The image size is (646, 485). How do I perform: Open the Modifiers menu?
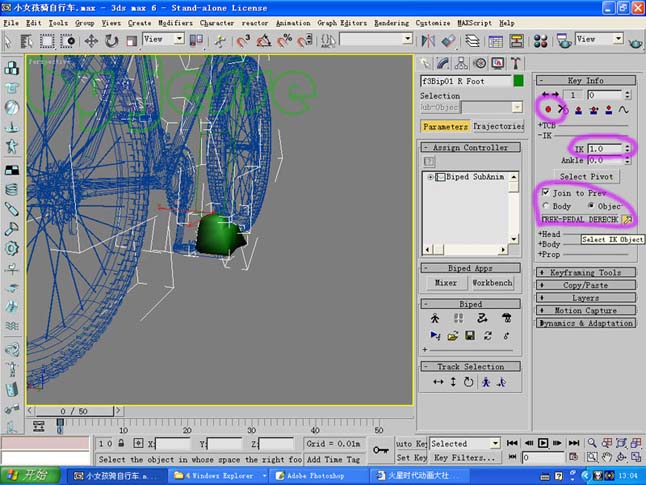[176, 23]
